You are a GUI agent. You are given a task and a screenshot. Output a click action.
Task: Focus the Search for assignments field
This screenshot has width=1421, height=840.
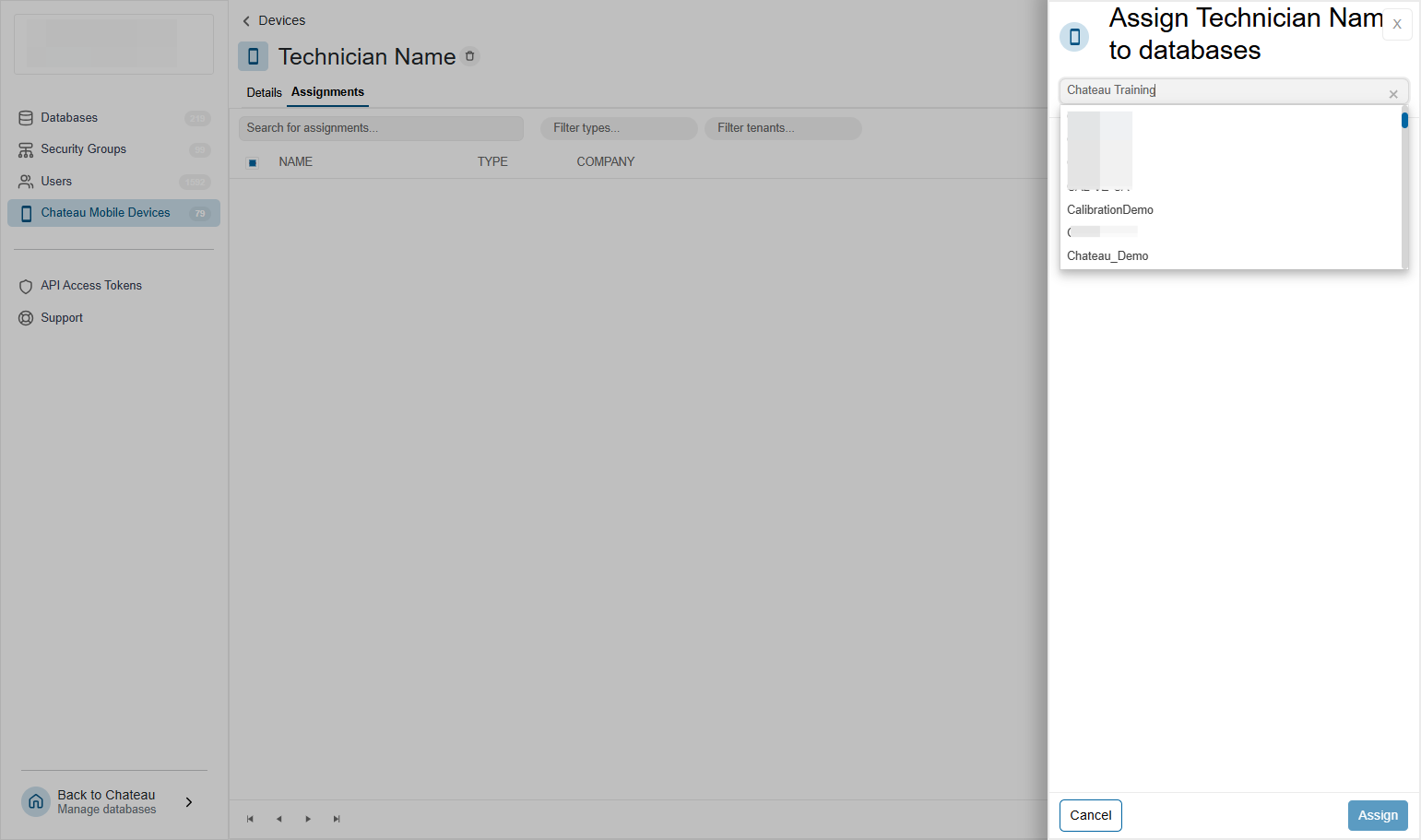click(381, 128)
